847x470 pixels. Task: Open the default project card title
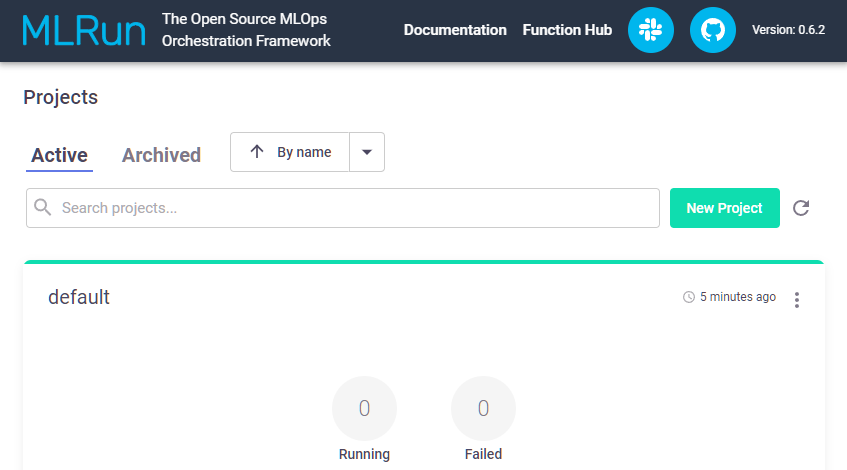pyautogui.click(x=79, y=297)
